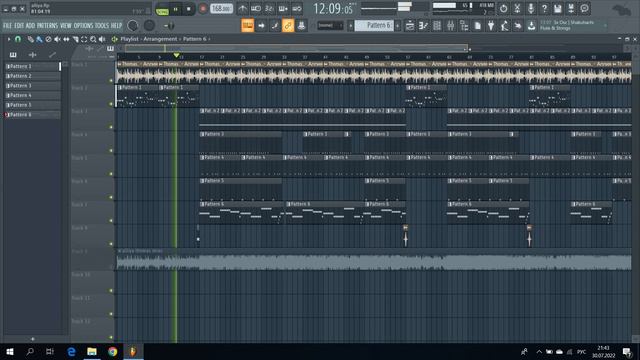
Task: Open the ADD menu
Action: (x=30, y=26)
